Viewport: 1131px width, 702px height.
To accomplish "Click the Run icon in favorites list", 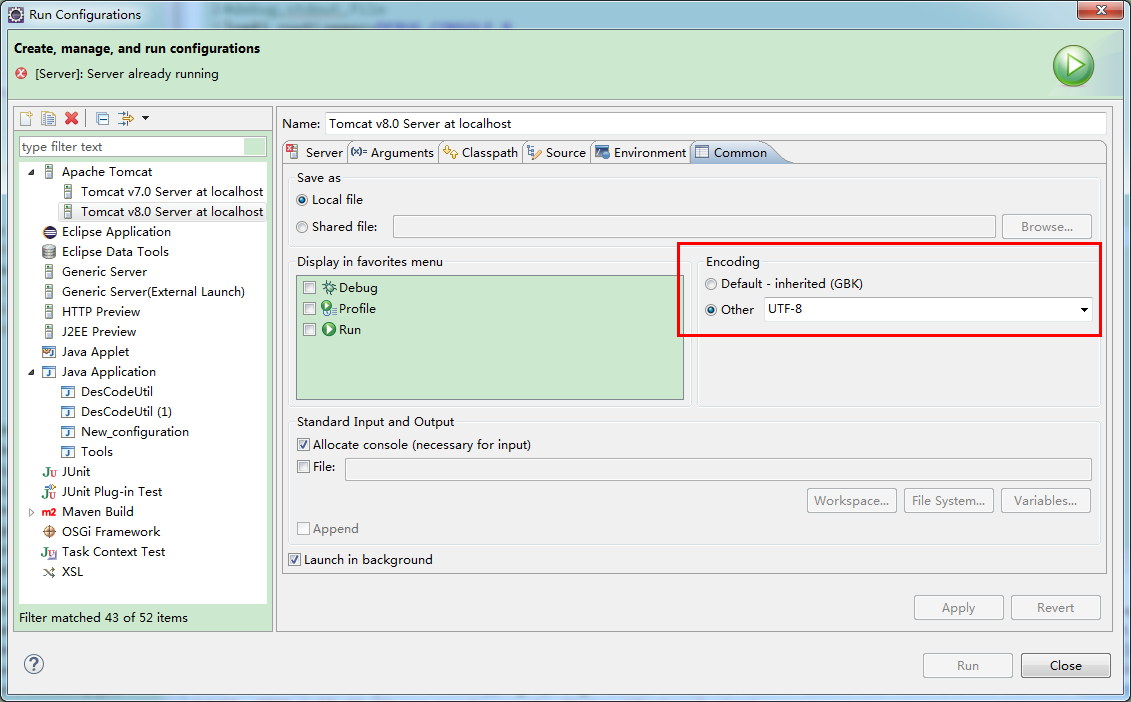I will [329, 329].
